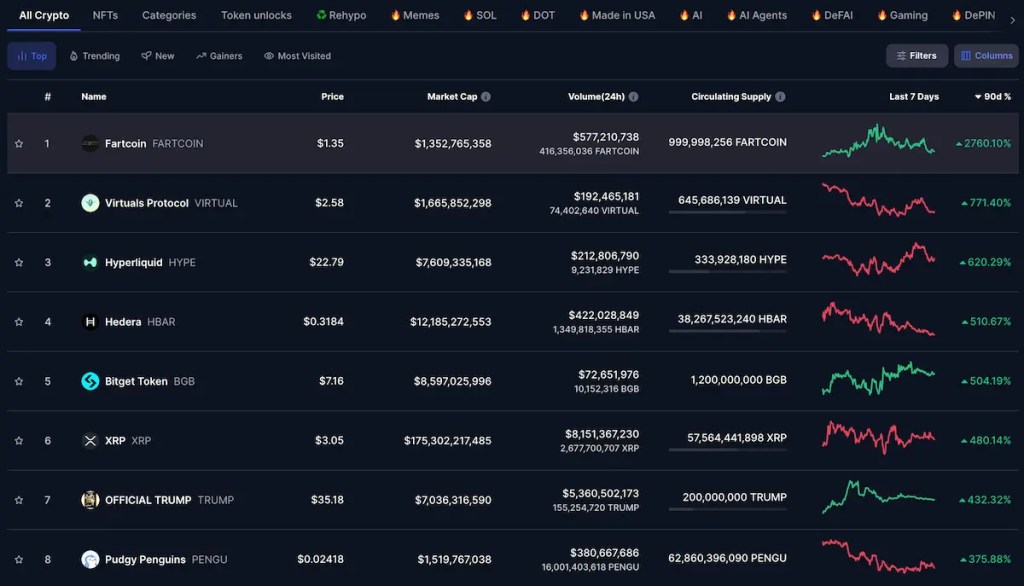Open Bitget Token 7-day sparkline chart
The width and height of the screenshot is (1024, 586).
click(878, 381)
